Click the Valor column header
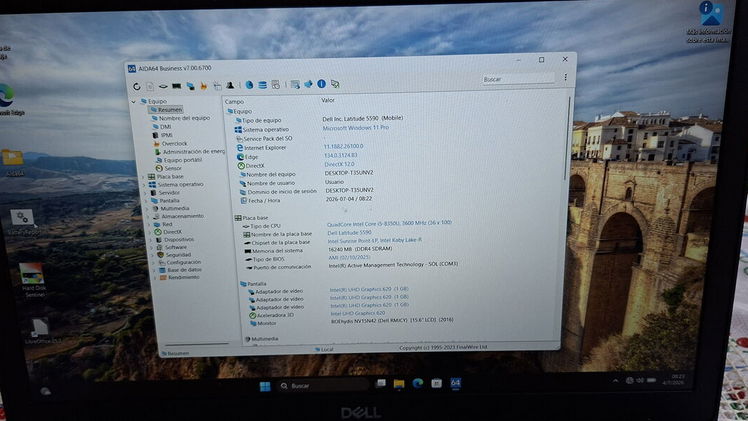The width and height of the screenshot is (748, 421). [x=328, y=100]
